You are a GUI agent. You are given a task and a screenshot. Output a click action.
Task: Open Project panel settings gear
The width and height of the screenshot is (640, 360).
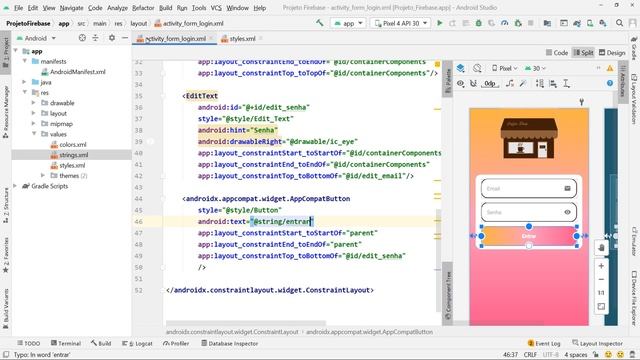click(111, 38)
